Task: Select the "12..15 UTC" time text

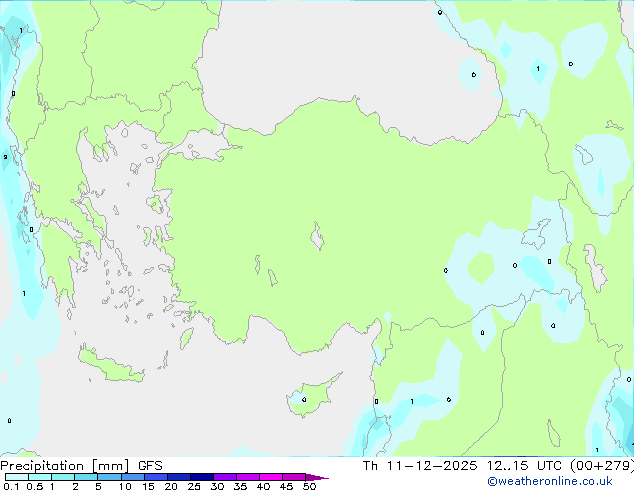Action: pyautogui.click(x=524, y=466)
